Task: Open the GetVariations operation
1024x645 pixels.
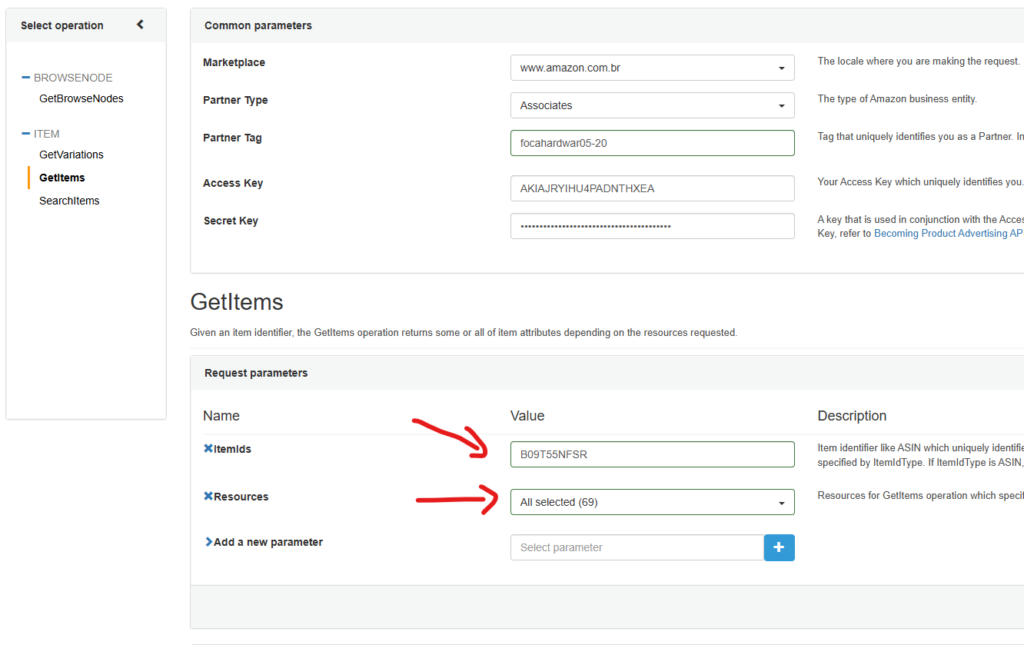Action: tap(71, 155)
